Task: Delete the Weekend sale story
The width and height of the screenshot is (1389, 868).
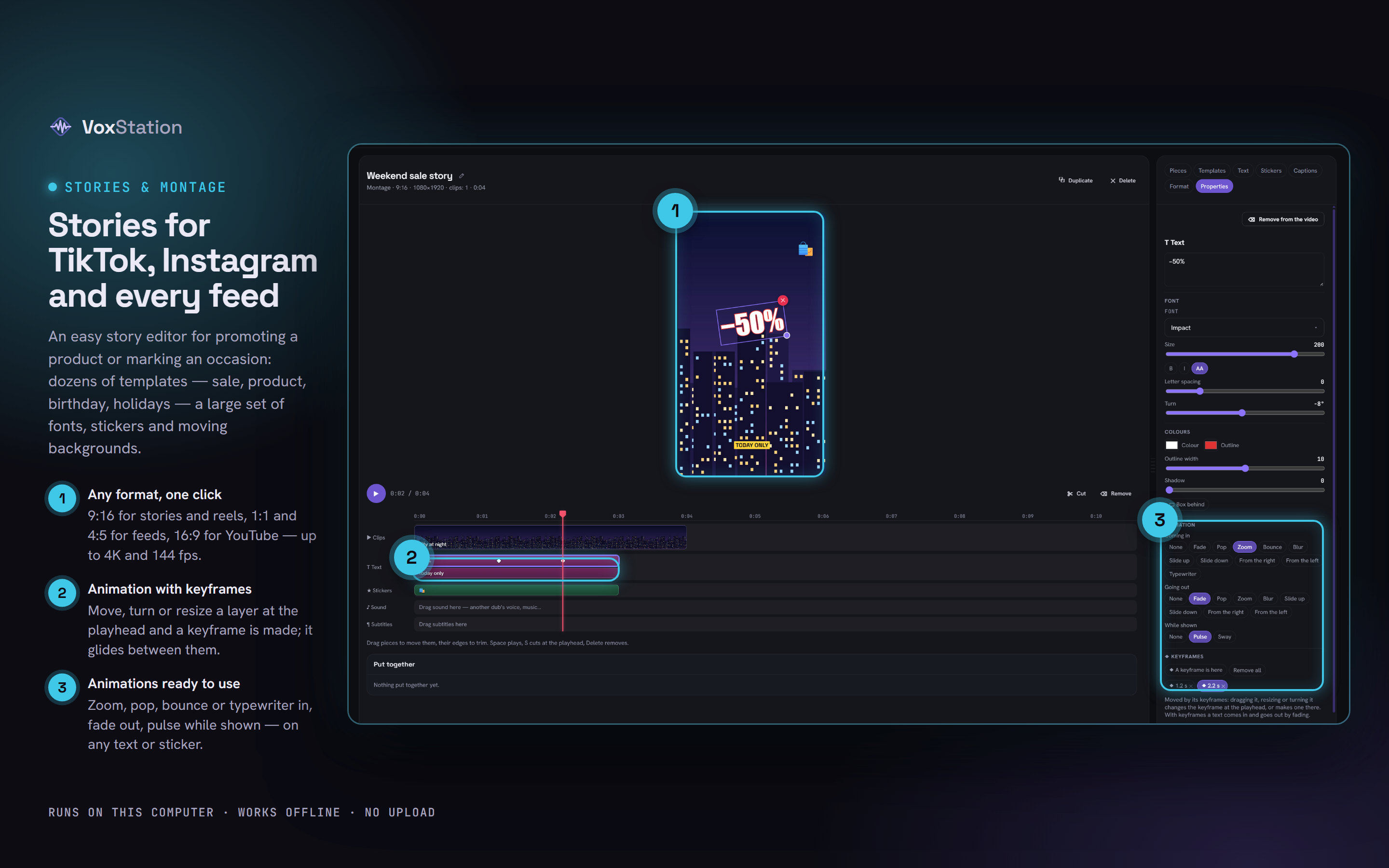Action: tap(1123, 180)
